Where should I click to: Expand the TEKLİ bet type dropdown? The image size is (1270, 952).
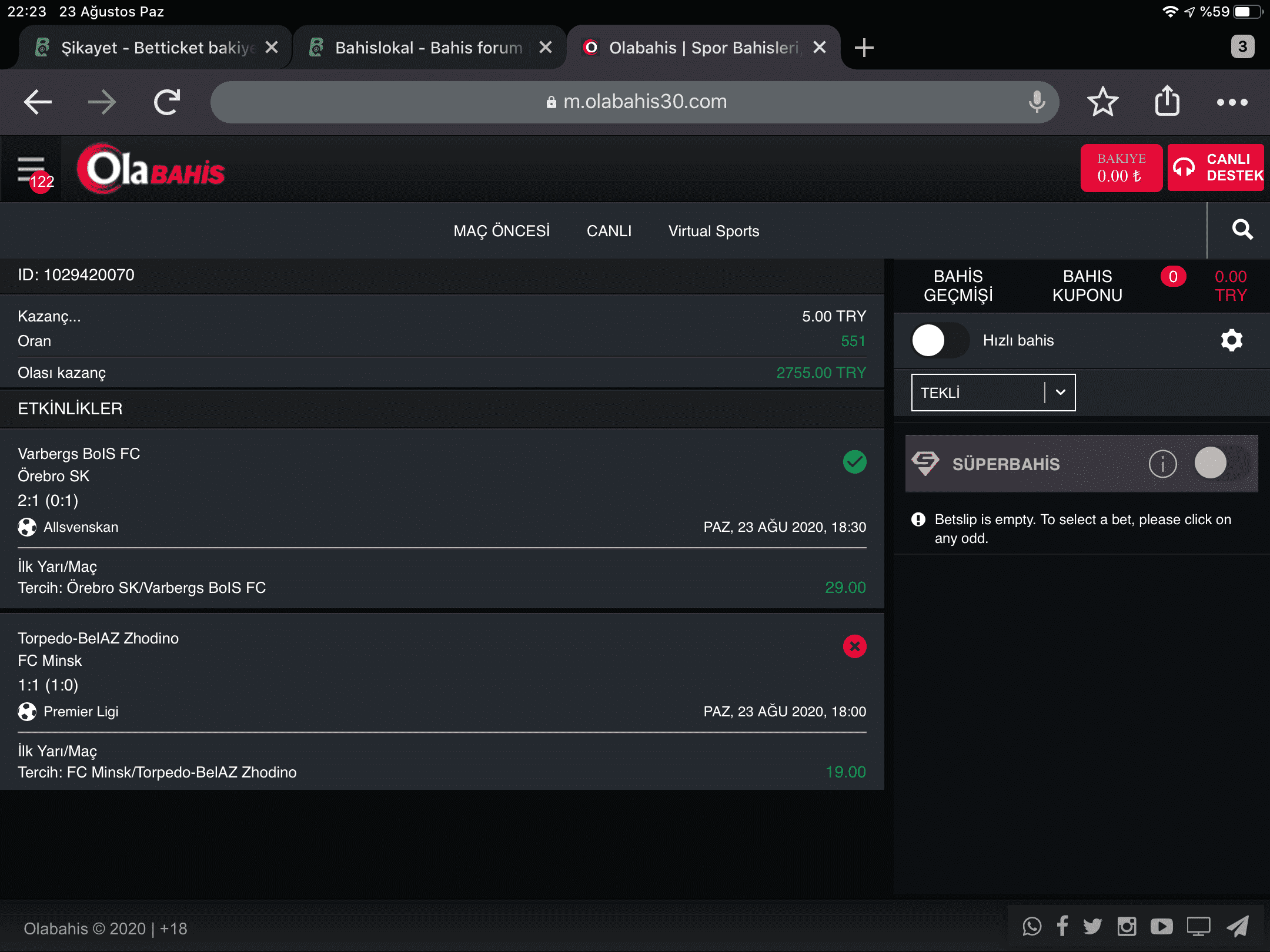tap(993, 393)
